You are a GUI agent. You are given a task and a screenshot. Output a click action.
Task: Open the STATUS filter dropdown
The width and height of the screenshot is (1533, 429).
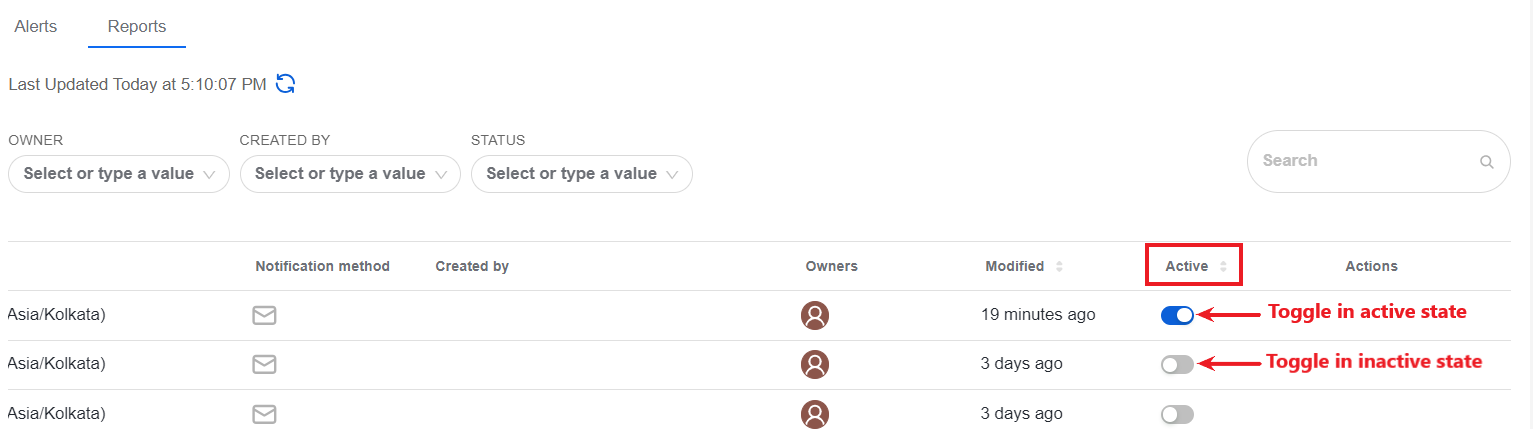coord(582,174)
